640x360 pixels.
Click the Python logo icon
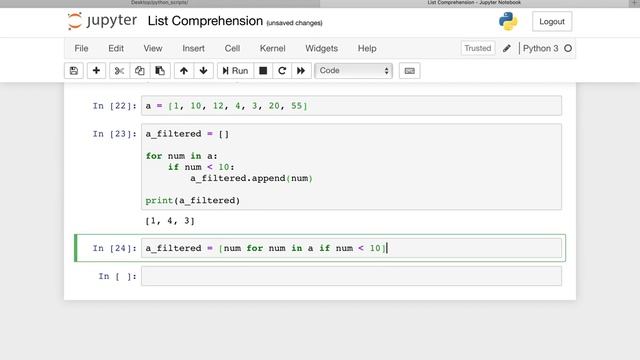coord(508,21)
